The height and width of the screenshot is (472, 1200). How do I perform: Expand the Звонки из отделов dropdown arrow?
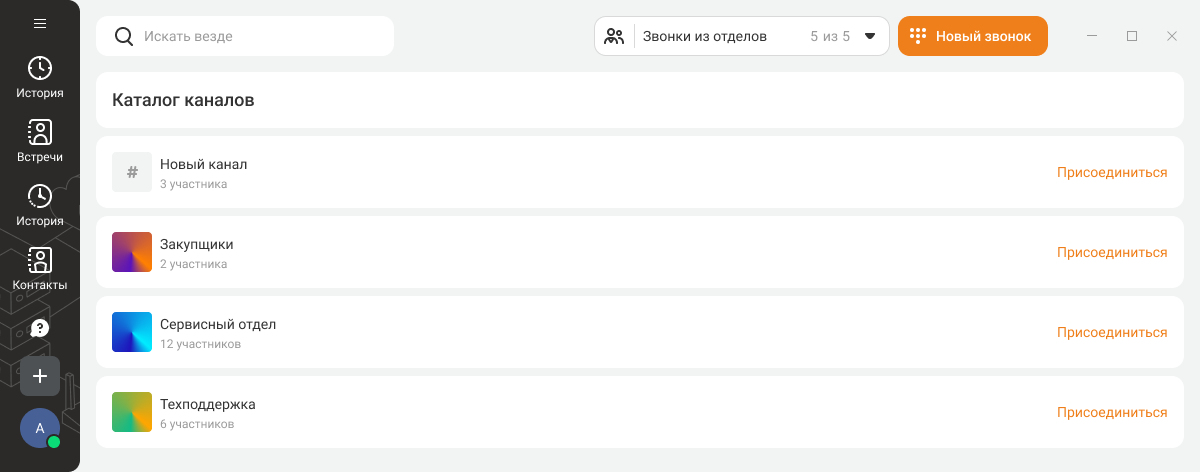click(x=870, y=36)
